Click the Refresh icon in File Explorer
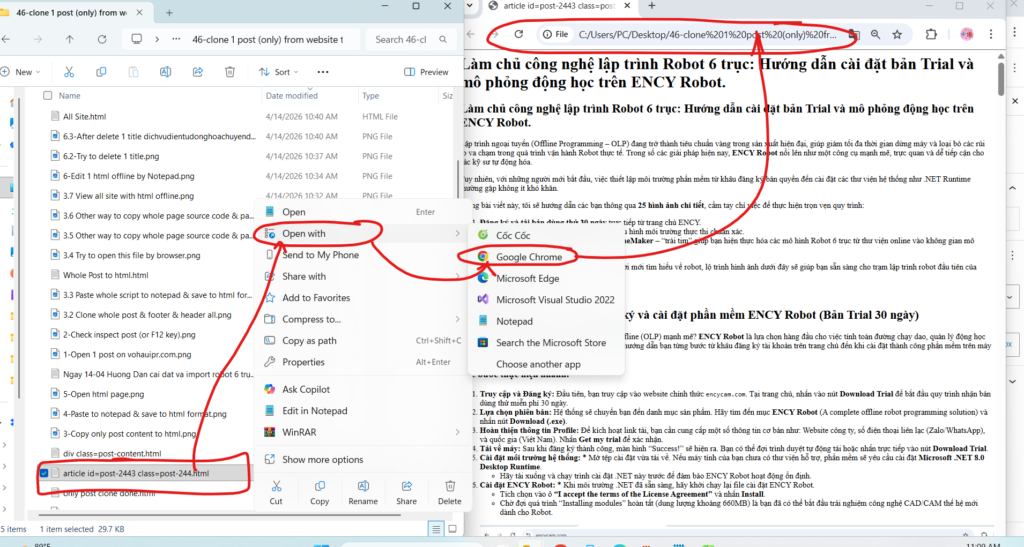The image size is (1024, 547). (103, 40)
